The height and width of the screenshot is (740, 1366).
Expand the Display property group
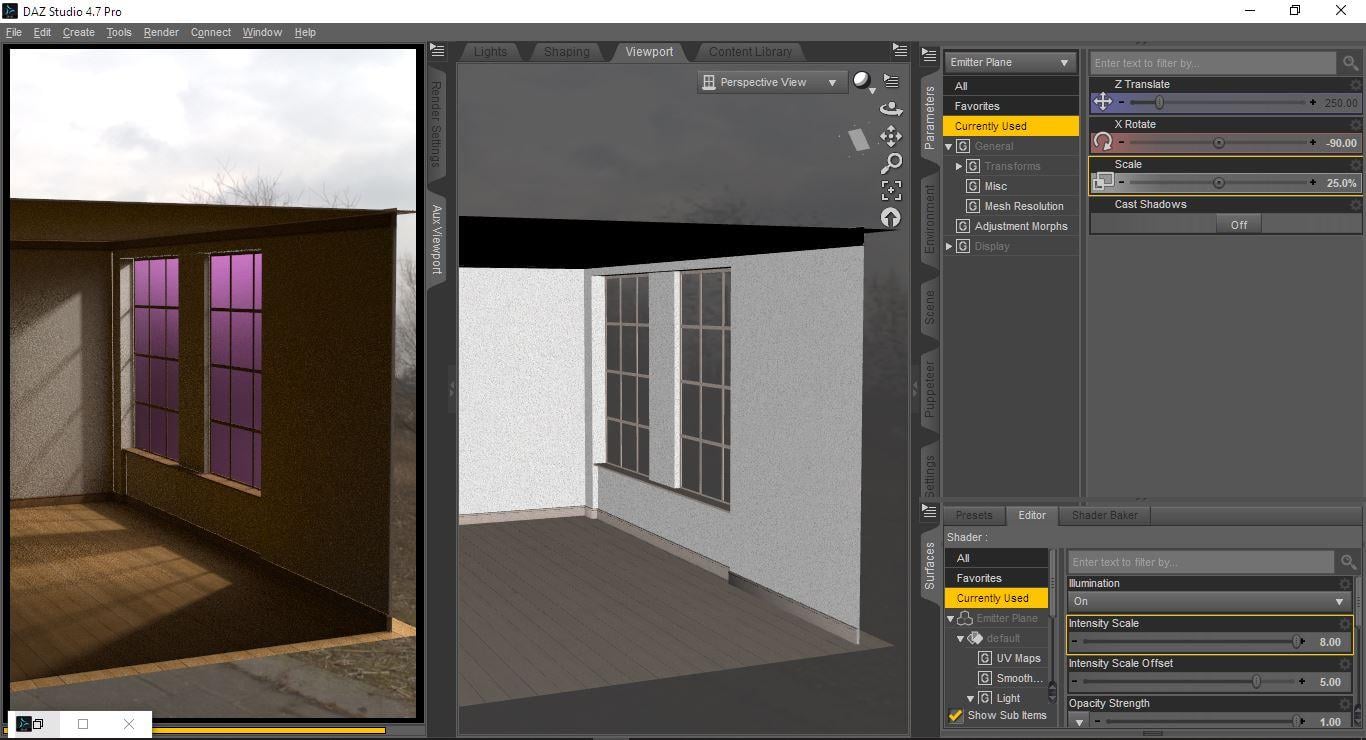point(949,247)
